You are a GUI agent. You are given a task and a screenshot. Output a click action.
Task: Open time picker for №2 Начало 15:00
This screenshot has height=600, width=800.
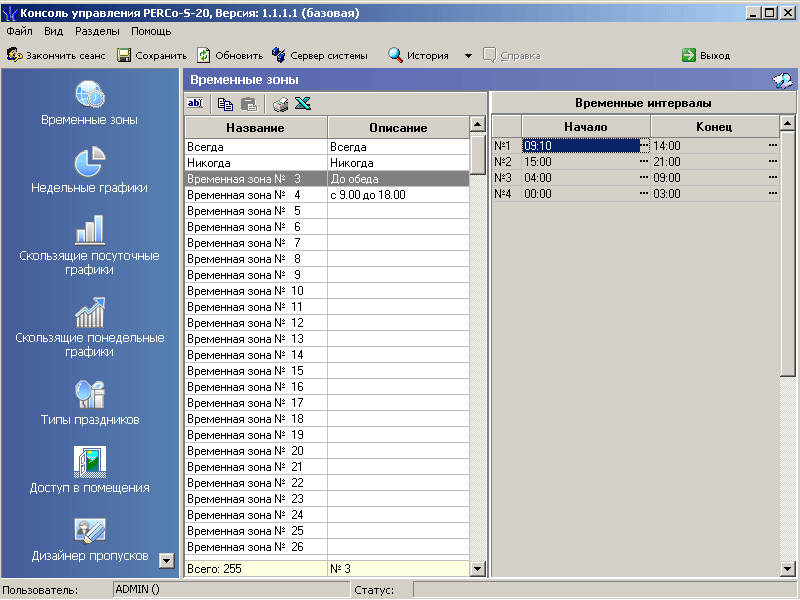click(644, 162)
